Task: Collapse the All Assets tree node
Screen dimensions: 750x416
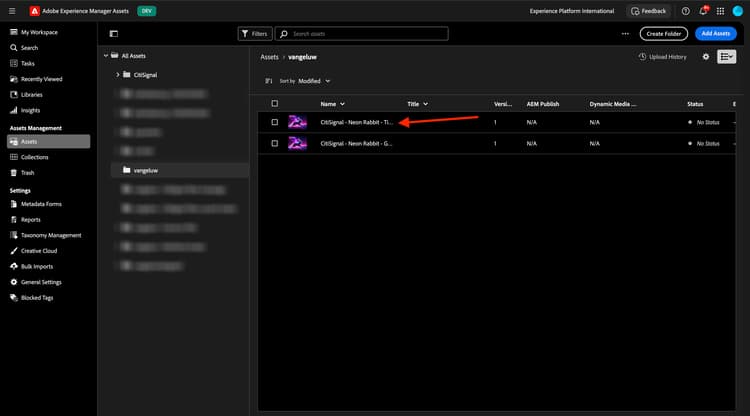Action: click(106, 55)
